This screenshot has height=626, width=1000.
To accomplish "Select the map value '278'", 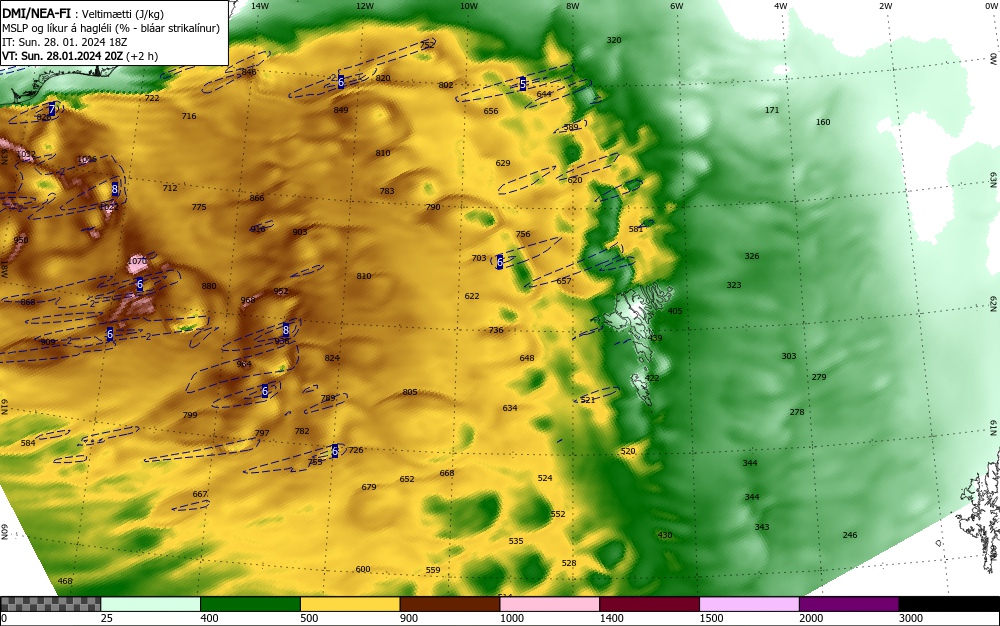I will click(797, 412).
